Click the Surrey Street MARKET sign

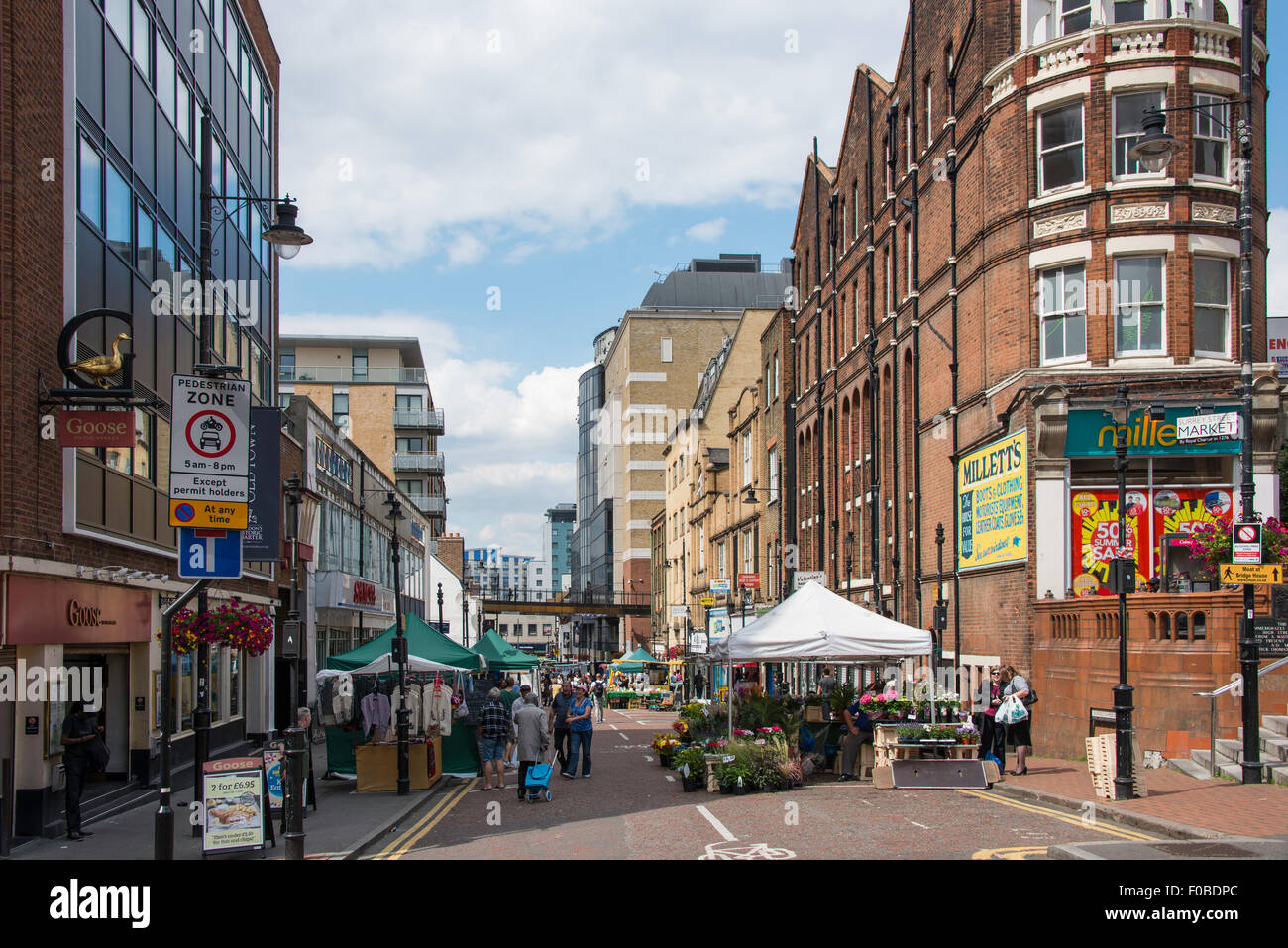coord(1207,427)
